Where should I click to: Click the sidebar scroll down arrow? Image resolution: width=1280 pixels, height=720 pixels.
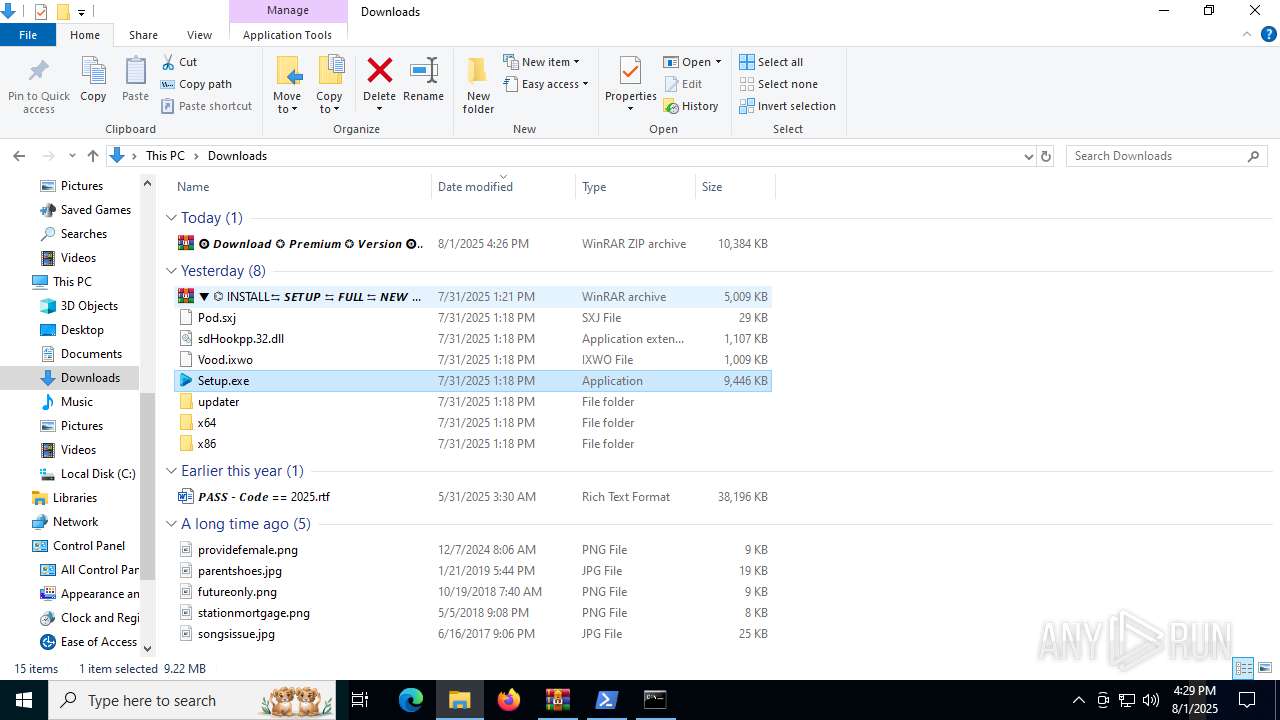click(x=148, y=648)
